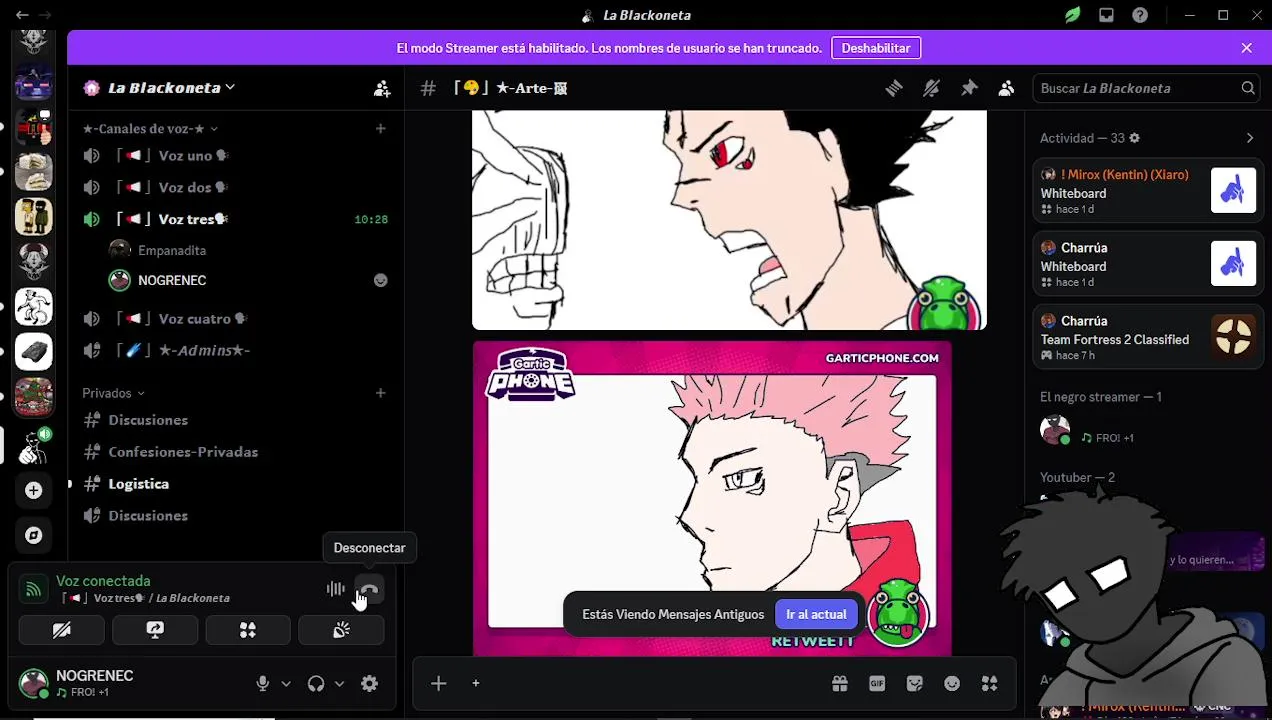
Task: Open threads icon in channel header
Action: 894,88
